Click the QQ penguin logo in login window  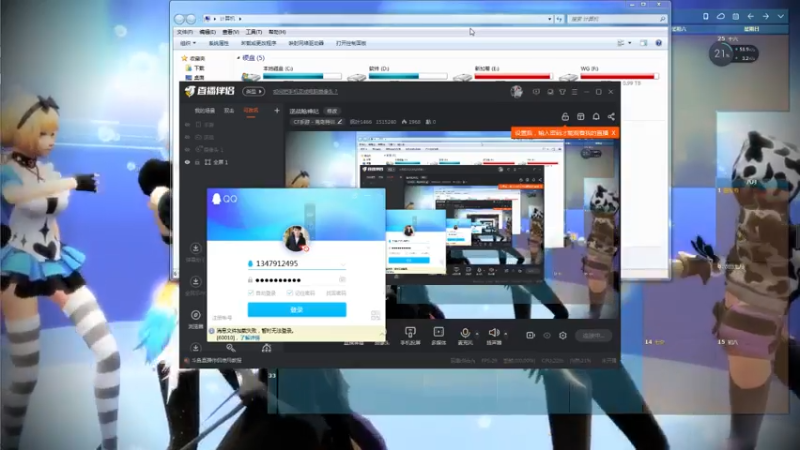[216, 198]
